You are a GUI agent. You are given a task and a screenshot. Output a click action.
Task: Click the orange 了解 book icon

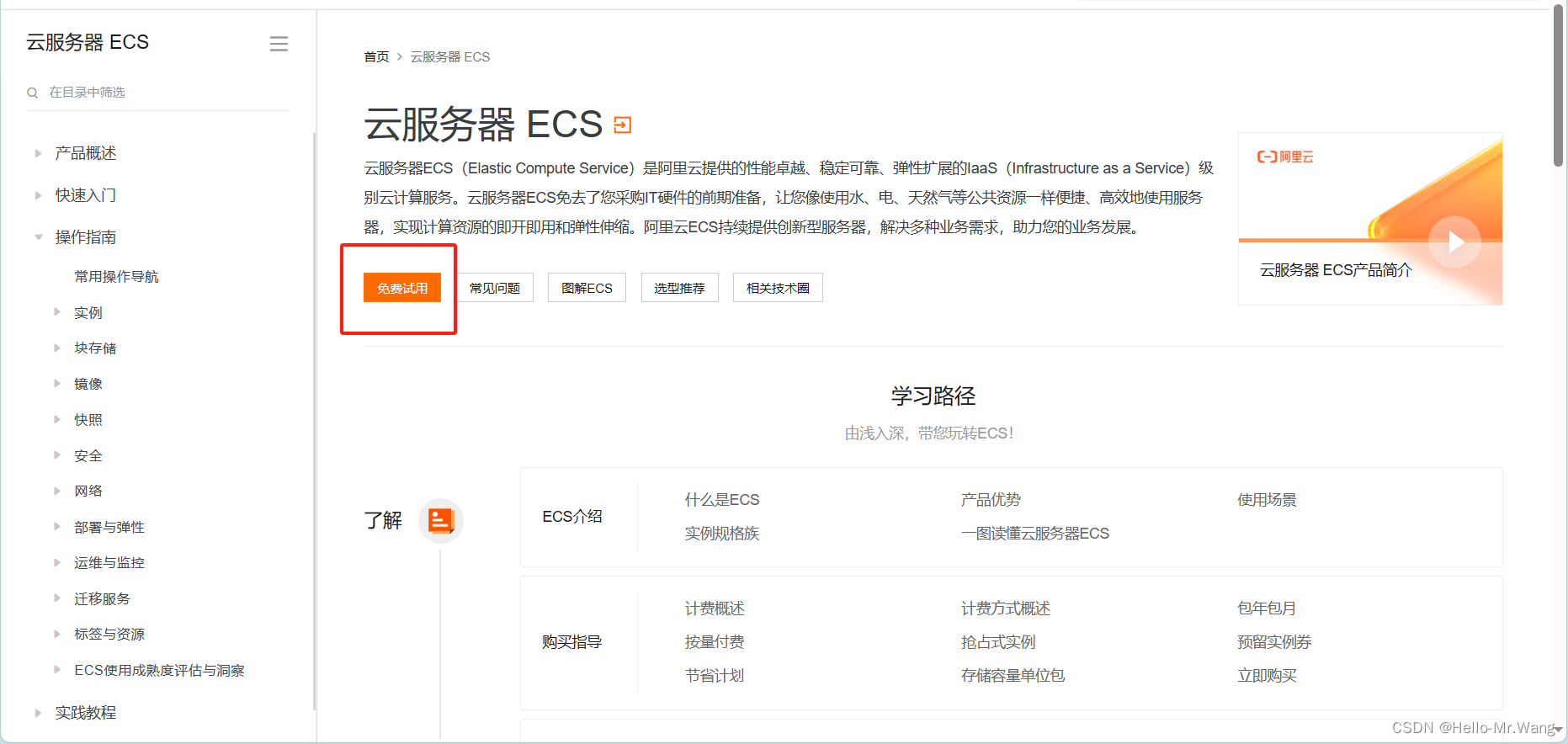click(x=440, y=521)
